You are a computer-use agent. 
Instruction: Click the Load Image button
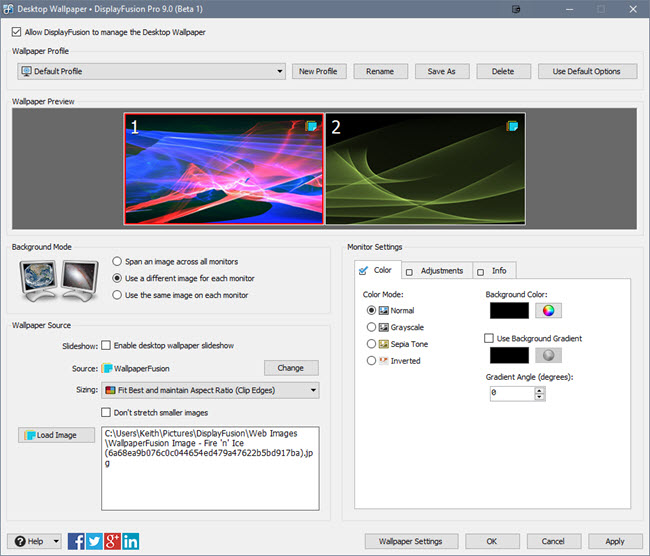56,435
